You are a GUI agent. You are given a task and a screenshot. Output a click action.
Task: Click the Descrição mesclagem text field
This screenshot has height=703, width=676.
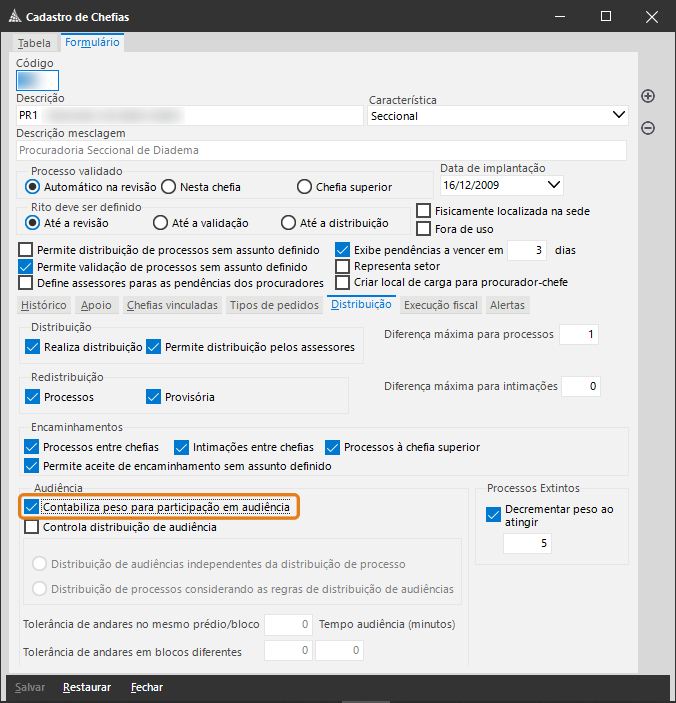[x=321, y=150]
